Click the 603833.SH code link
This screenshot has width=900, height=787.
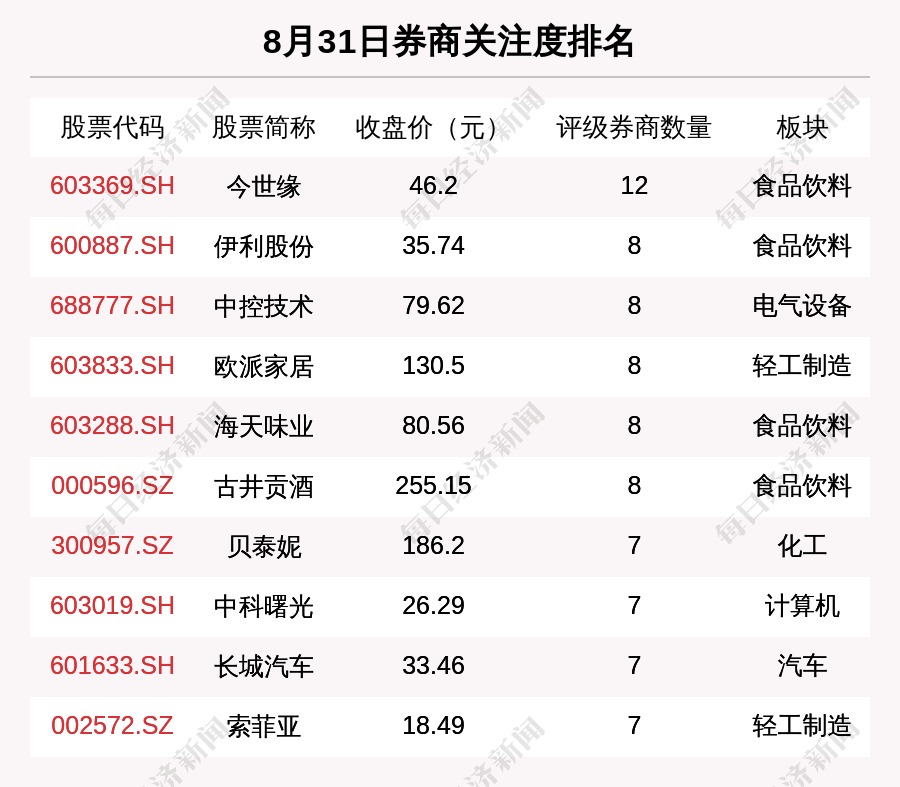[x=112, y=366]
